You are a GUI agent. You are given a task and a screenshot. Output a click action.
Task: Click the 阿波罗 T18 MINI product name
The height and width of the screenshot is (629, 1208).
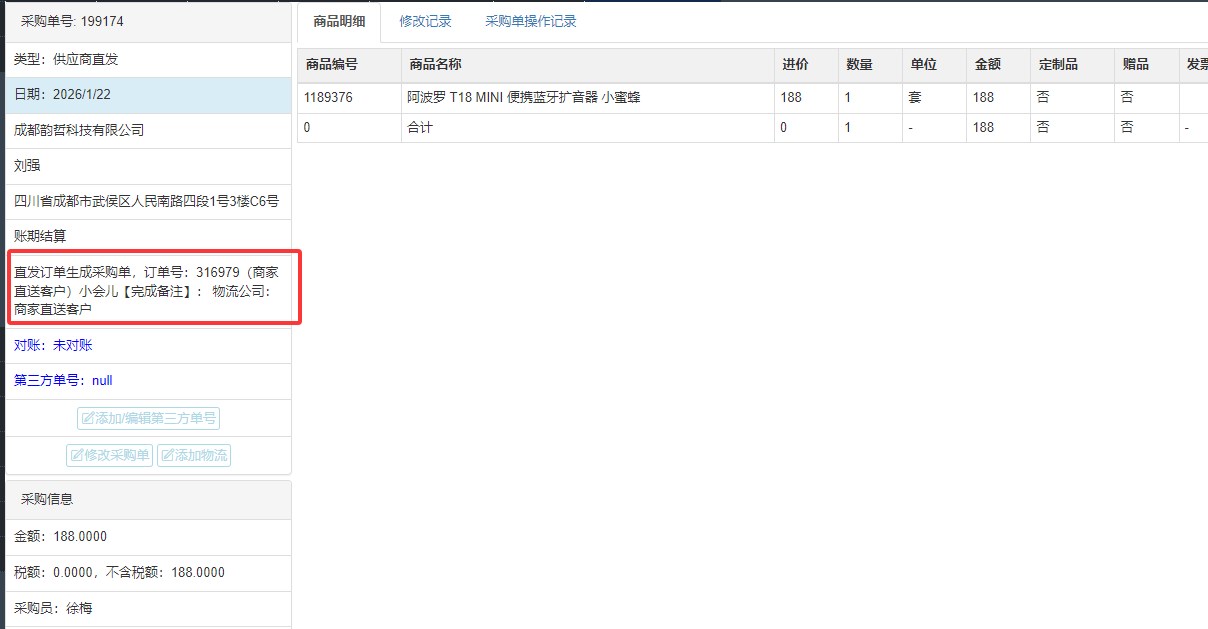(523, 98)
